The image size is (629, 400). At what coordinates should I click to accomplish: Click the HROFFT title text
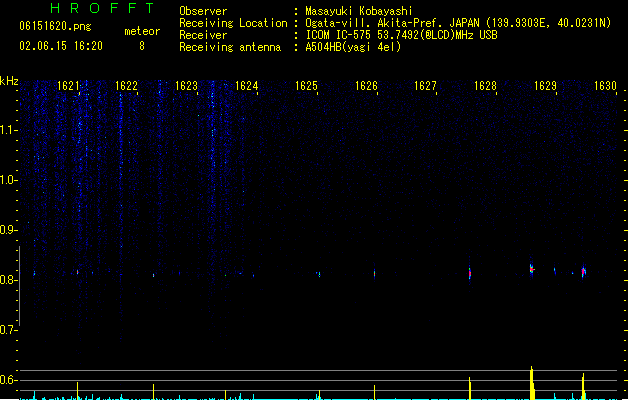coord(102,8)
